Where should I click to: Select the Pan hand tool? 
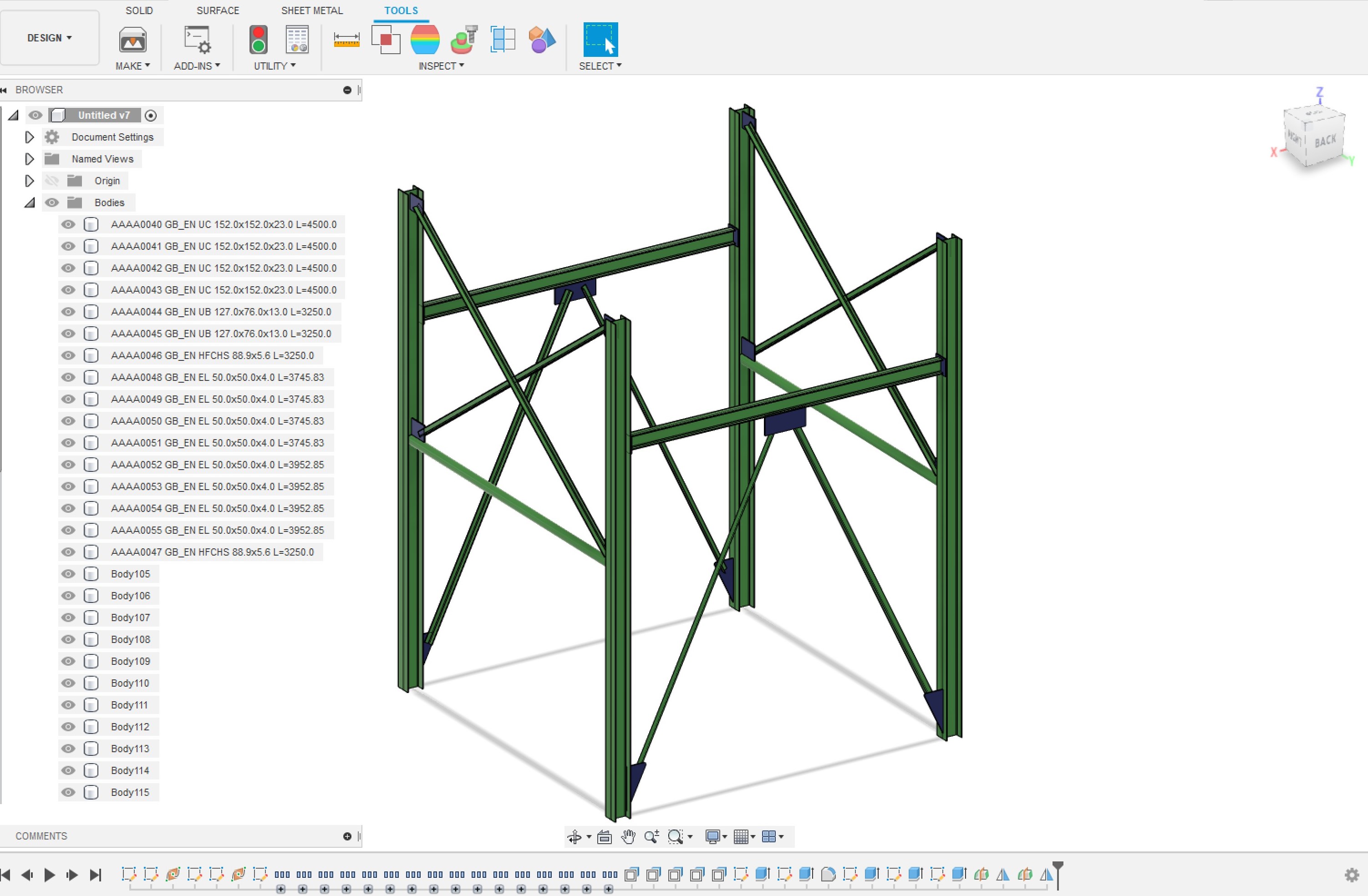pos(628,837)
